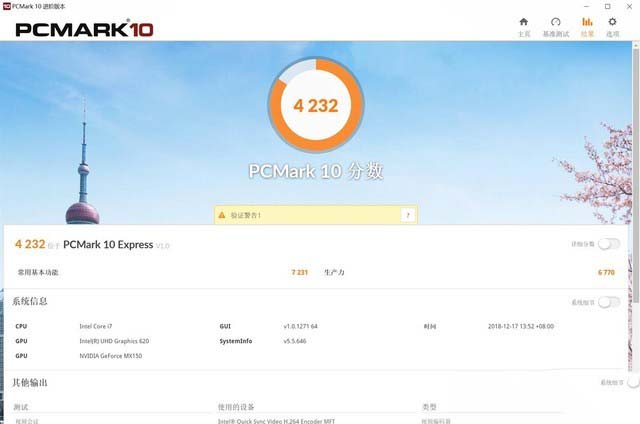The width and height of the screenshot is (640, 424).
Task: Select the Productivity score 6 770
Action: click(606, 272)
